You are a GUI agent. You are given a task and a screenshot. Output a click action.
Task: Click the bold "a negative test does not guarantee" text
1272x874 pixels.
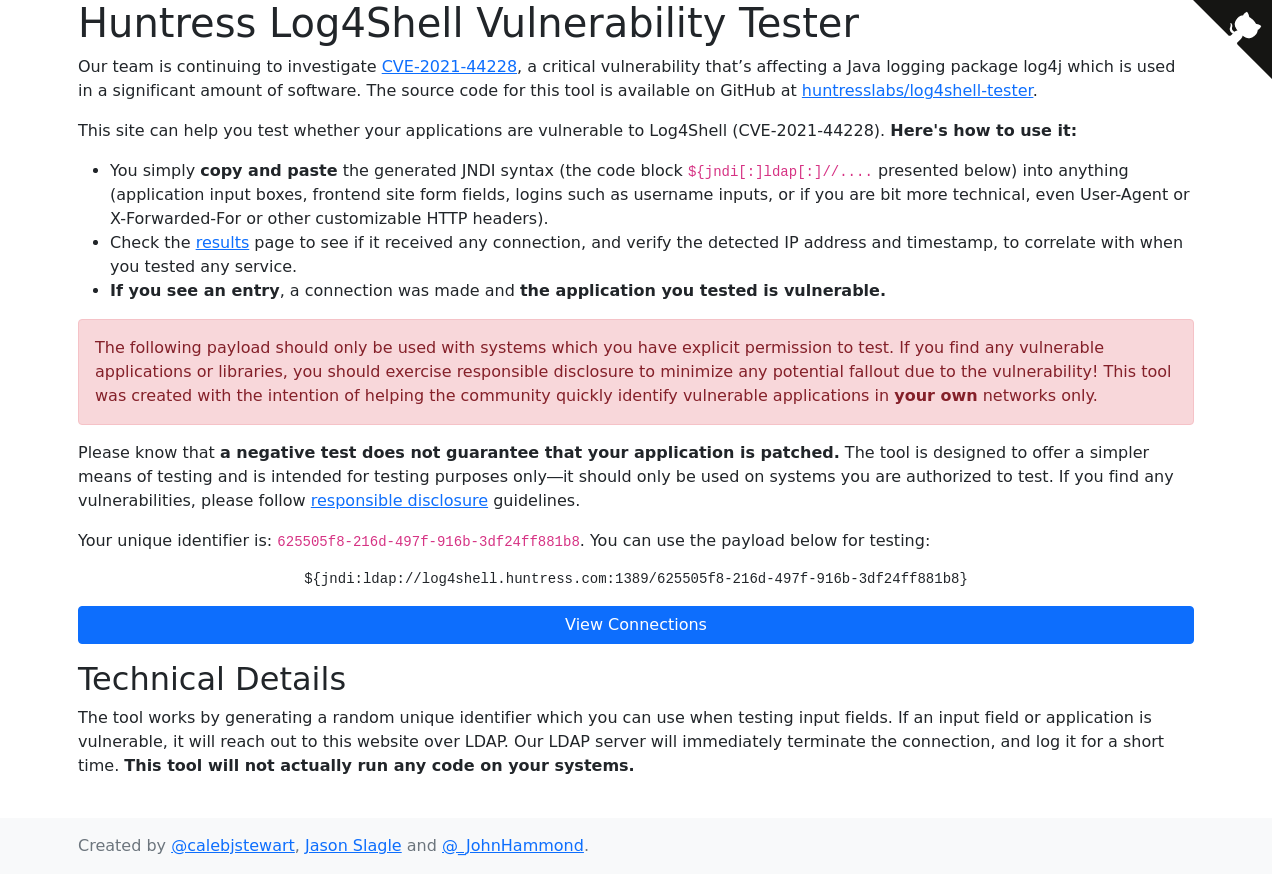tap(529, 453)
